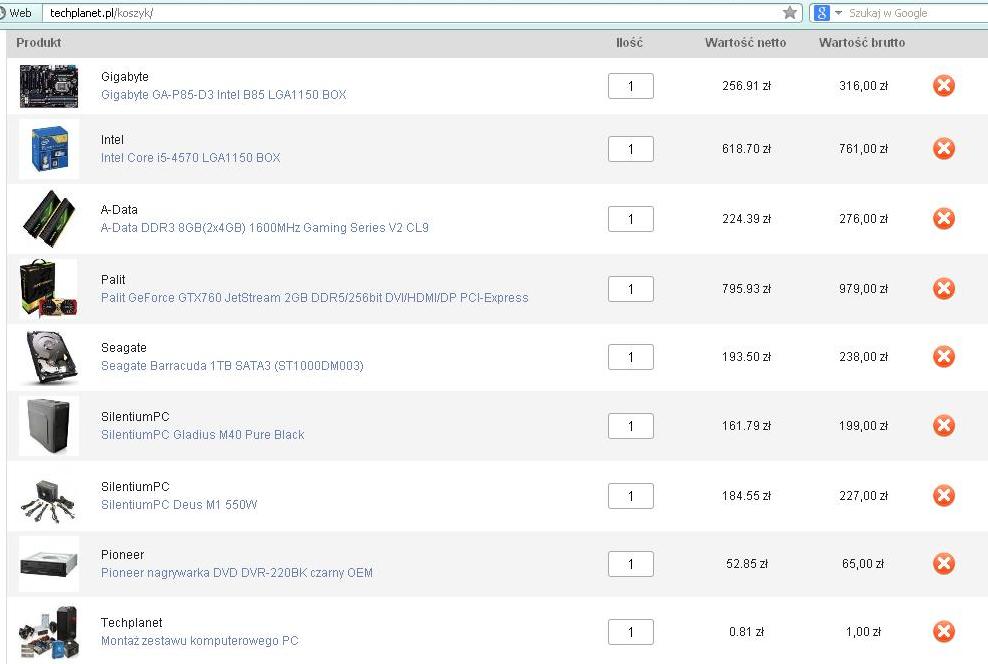Select the Seagate brand name text
Image resolution: width=988 pixels, height=664 pixels.
tap(124, 348)
